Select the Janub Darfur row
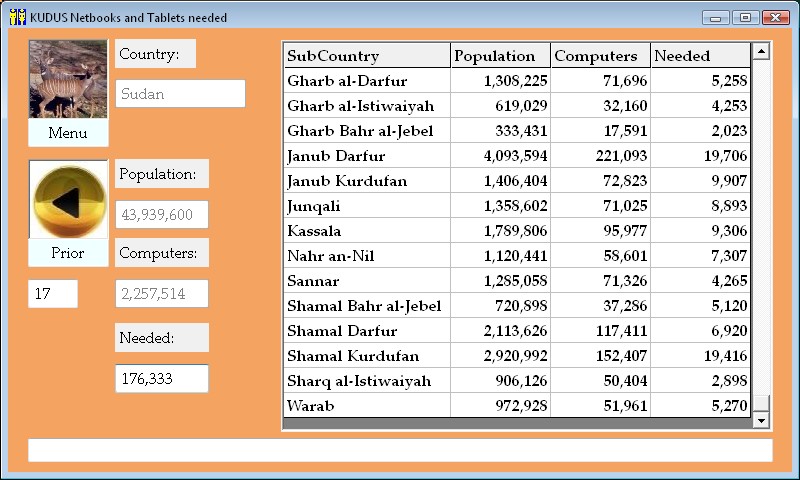This screenshot has height=480, width=800. point(366,156)
